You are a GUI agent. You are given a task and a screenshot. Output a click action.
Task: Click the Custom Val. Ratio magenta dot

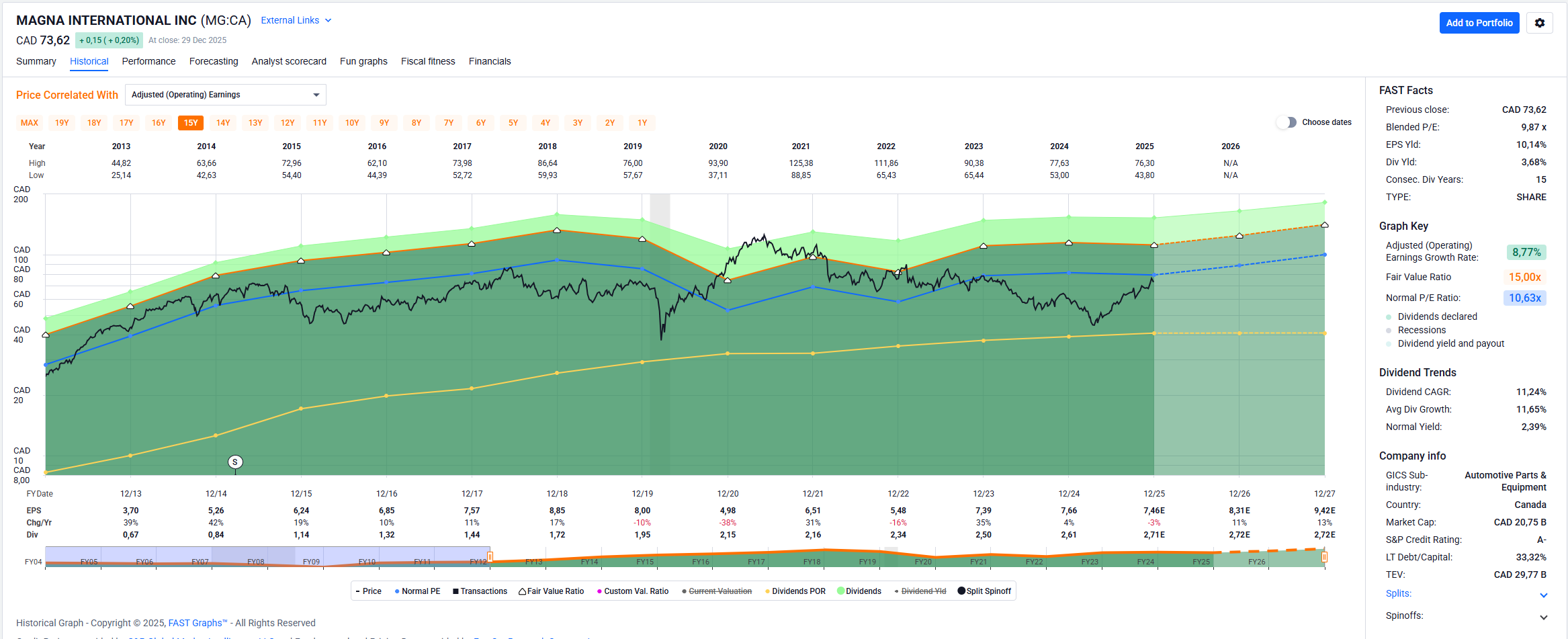pos(599,591)
